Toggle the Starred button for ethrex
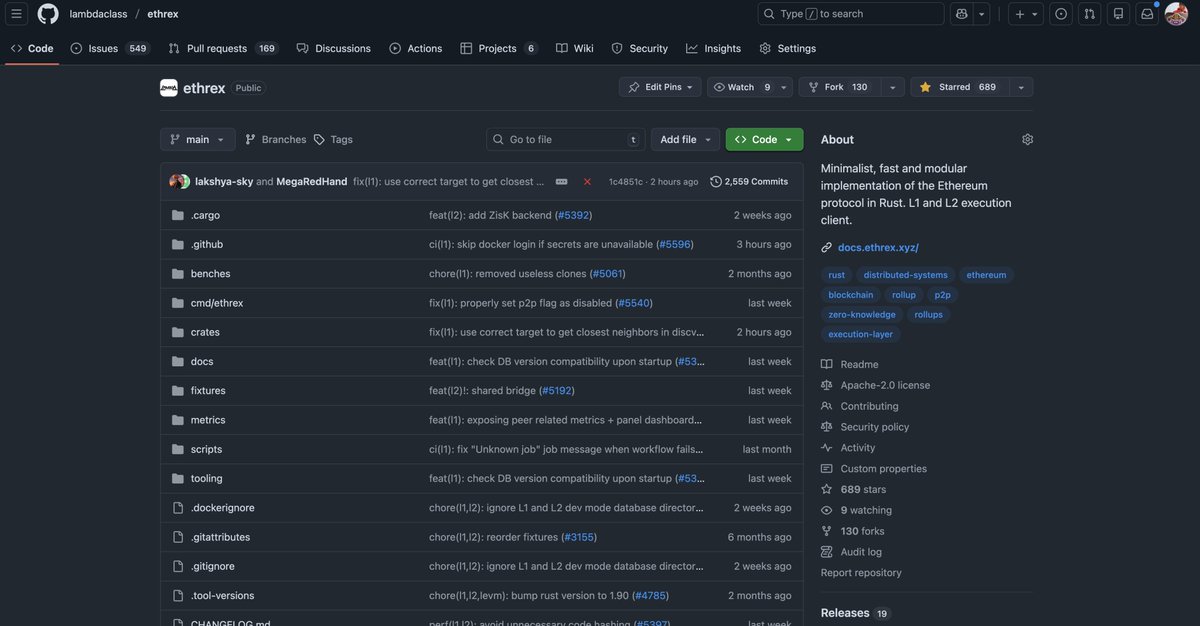The height and width of the screenshot is (626, 1200). coord(958,87)
